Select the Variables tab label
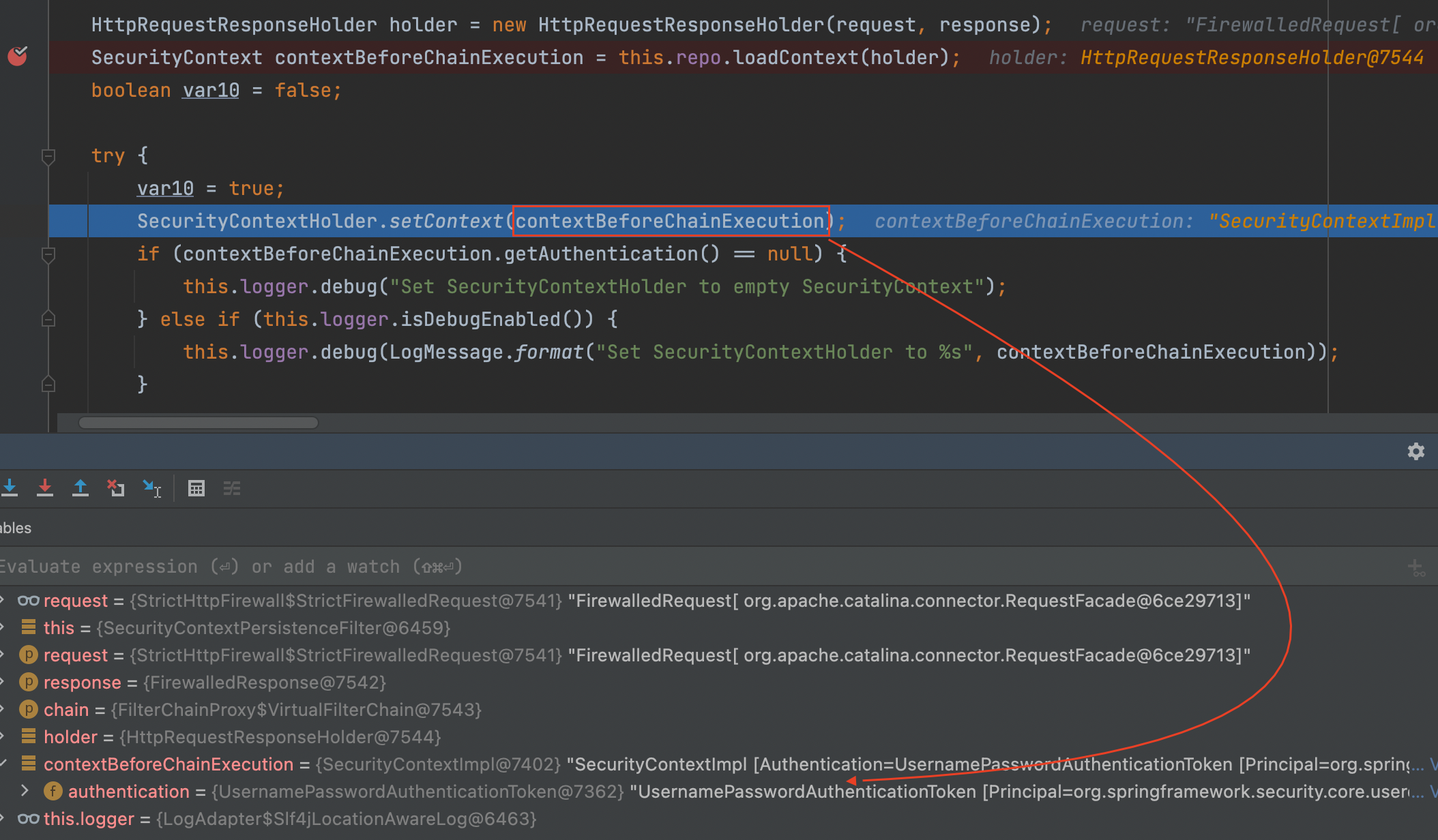The height and width of the screenshot is (840, 1438). tap(15, 528)
